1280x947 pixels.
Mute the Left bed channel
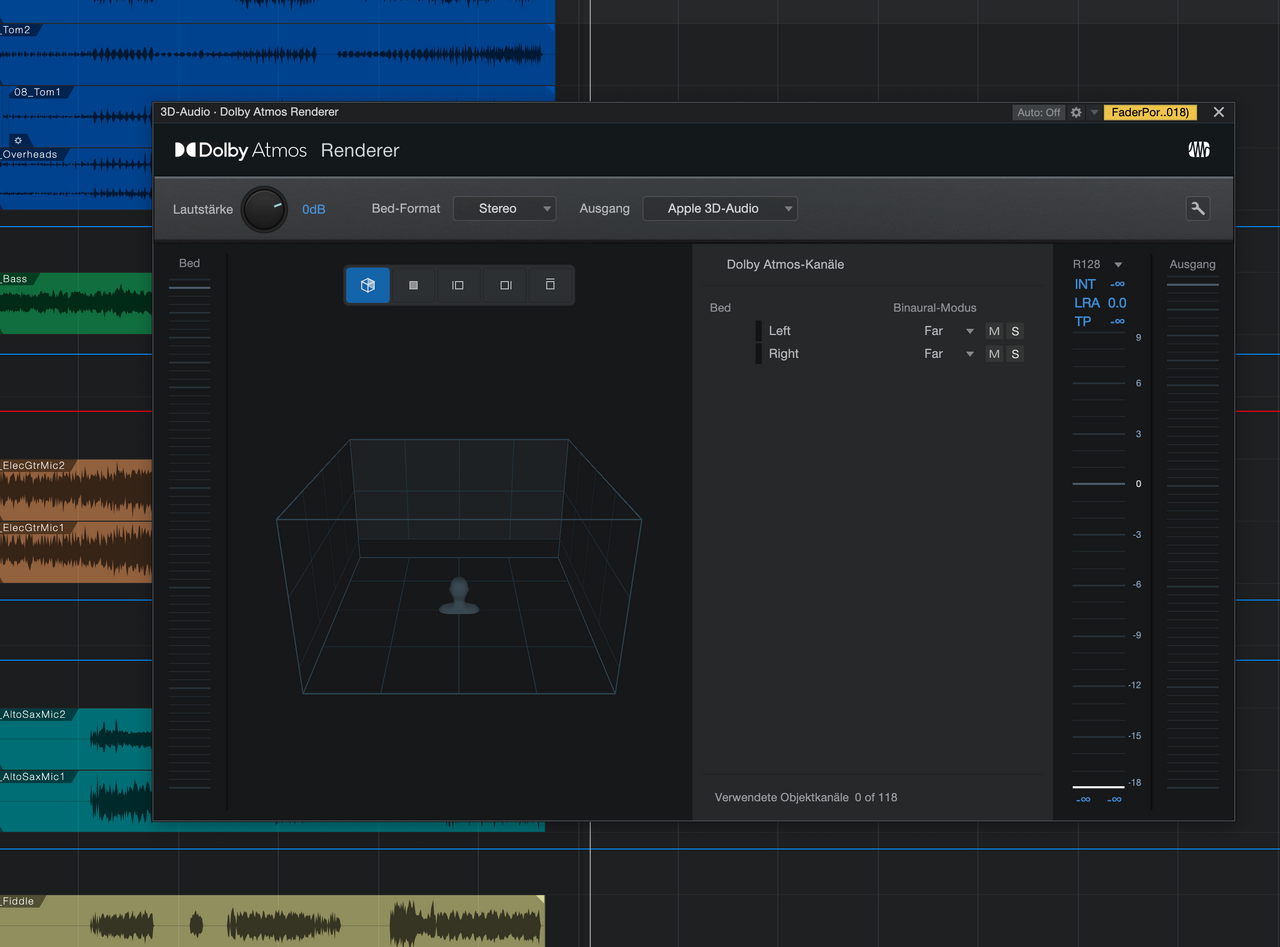pos(994,331)
